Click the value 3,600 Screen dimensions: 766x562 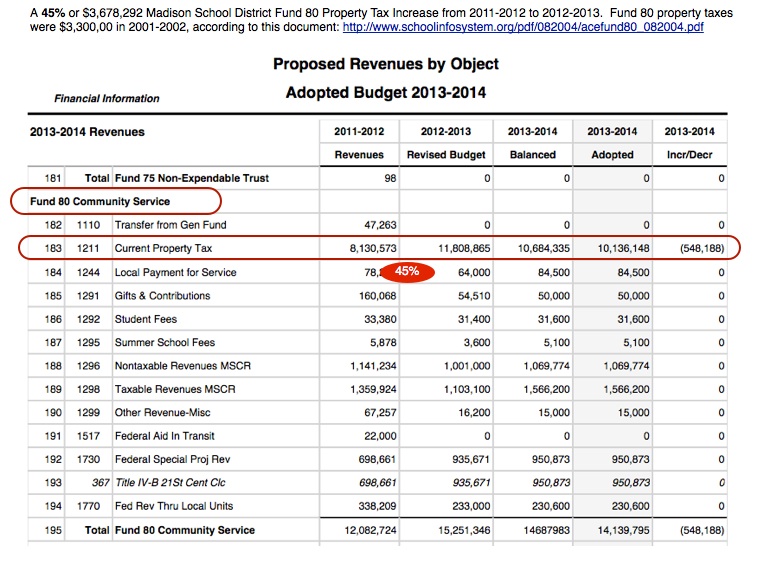pos(477,343)
